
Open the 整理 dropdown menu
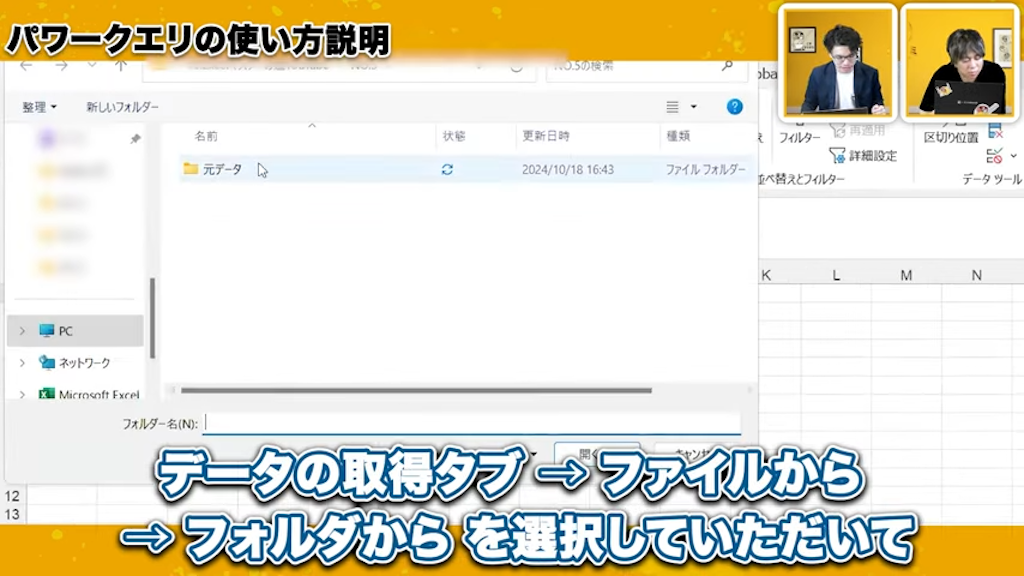38,106
